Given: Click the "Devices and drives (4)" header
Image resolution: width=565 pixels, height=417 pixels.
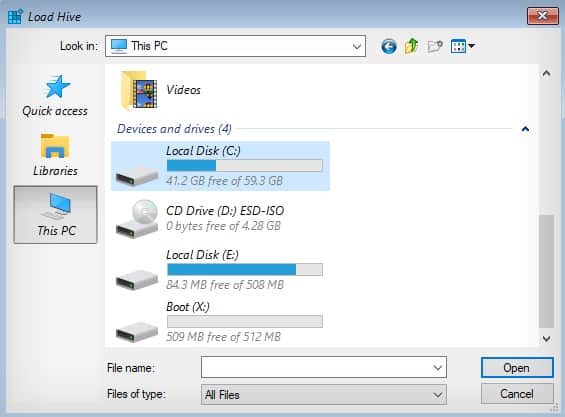Looking at the screenshot, I should [x=174, y=129].
